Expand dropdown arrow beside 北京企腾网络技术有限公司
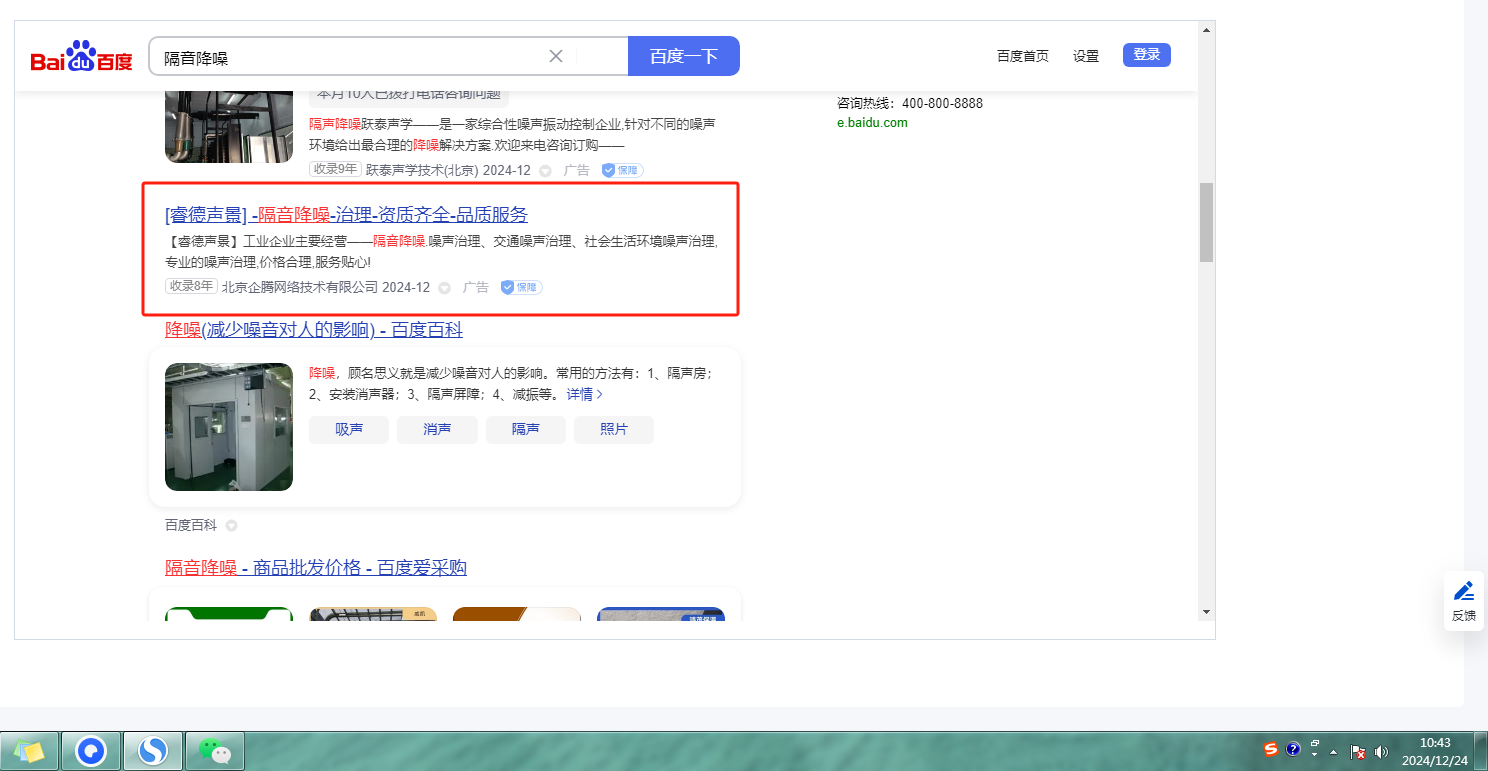The height and width of the screenshot is (771, 1488). click(445, 288)
